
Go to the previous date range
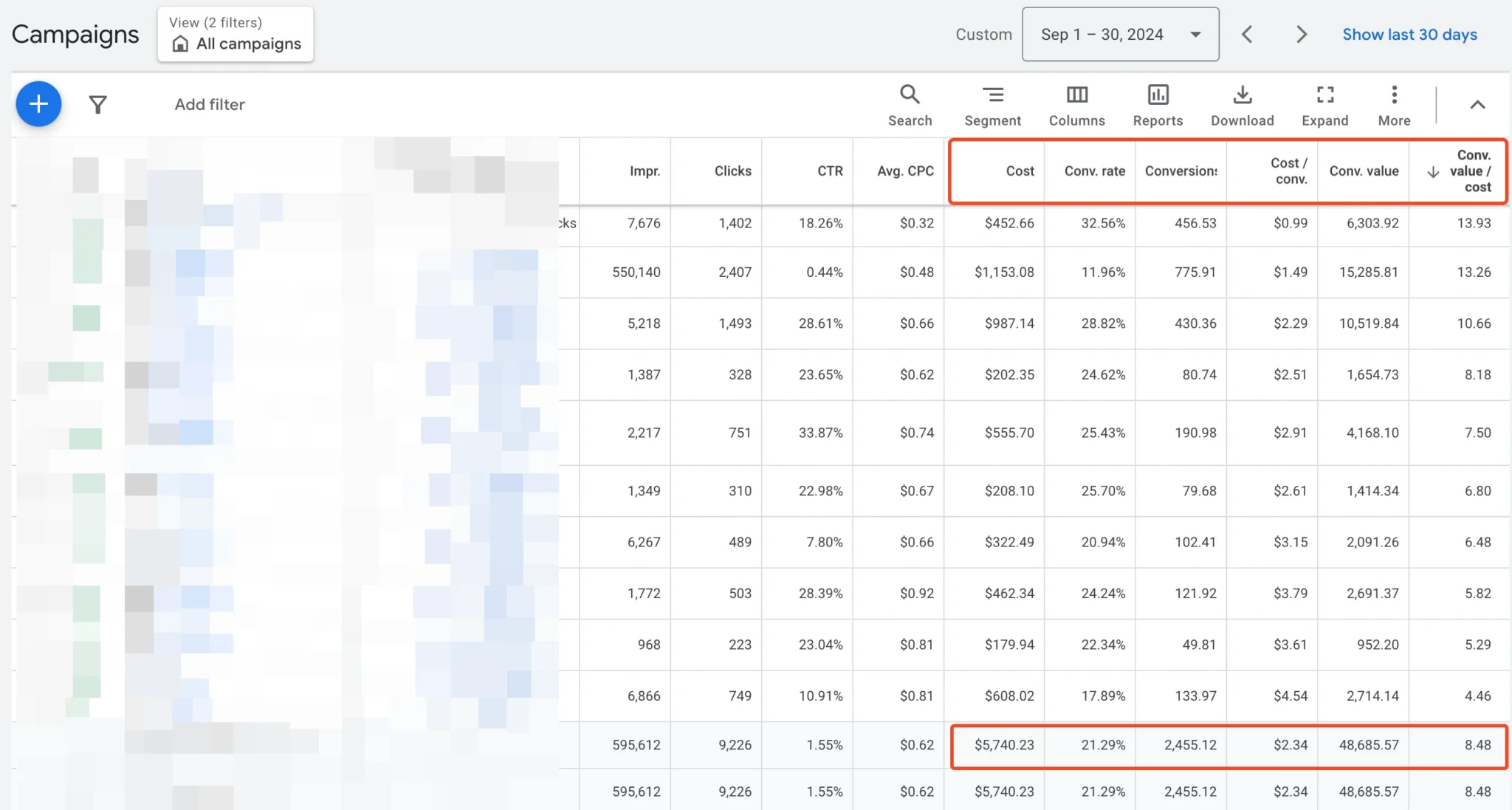click(x=1247, y=35)
